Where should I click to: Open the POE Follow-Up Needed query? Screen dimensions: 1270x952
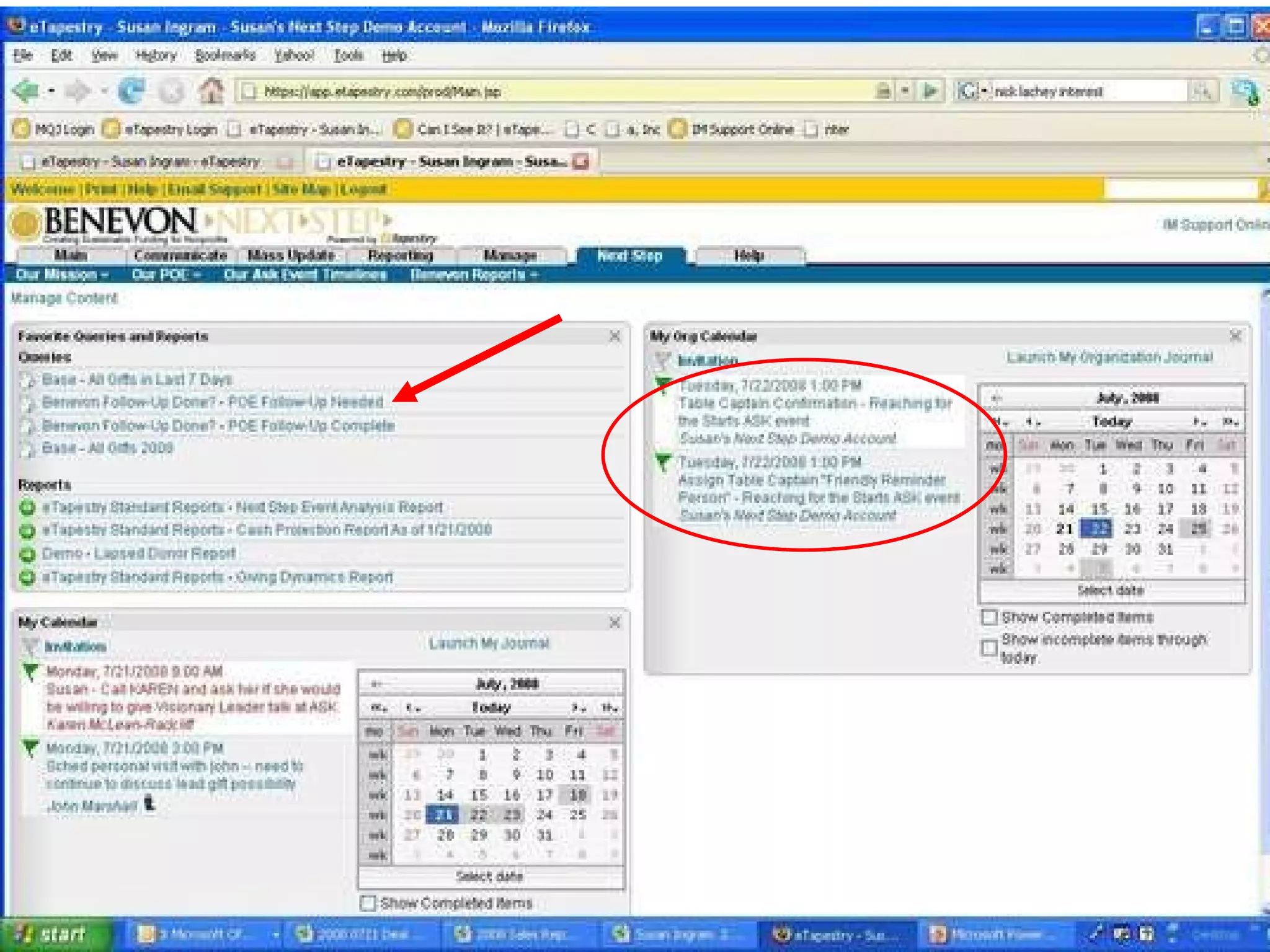[213, 402]
